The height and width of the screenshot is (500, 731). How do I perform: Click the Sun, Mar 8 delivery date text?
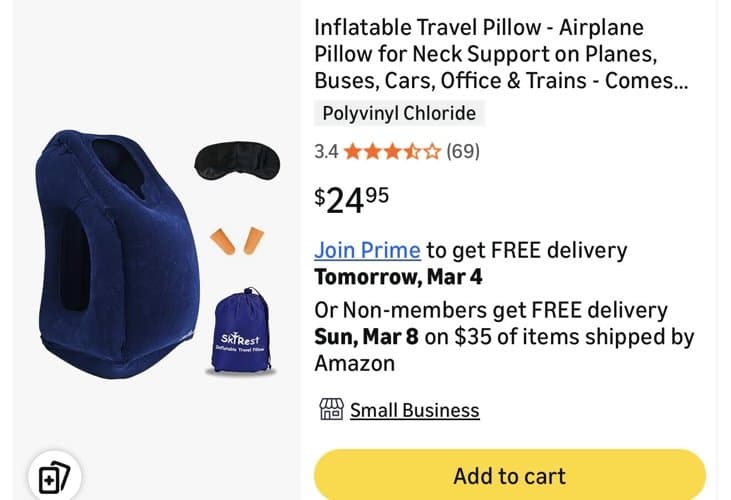tap(366, 336)
